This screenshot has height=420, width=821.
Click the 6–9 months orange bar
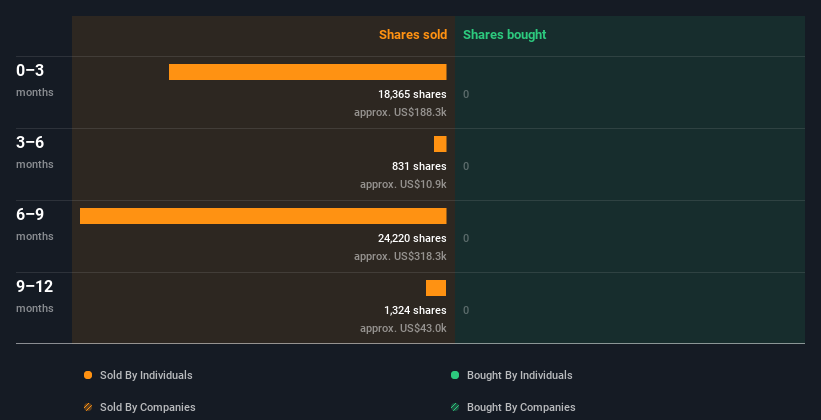[x=263, y=216]
